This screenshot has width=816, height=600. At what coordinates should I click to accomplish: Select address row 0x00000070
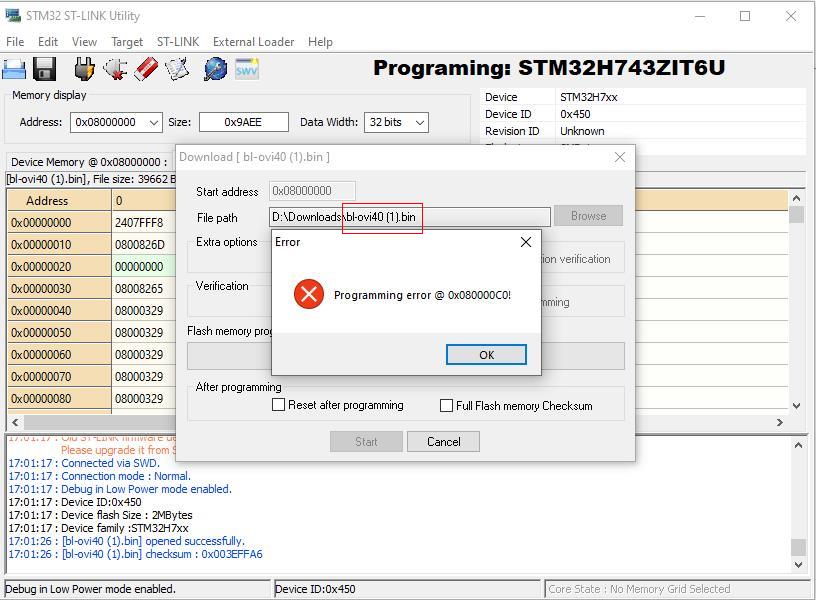(x=59, y=376)
